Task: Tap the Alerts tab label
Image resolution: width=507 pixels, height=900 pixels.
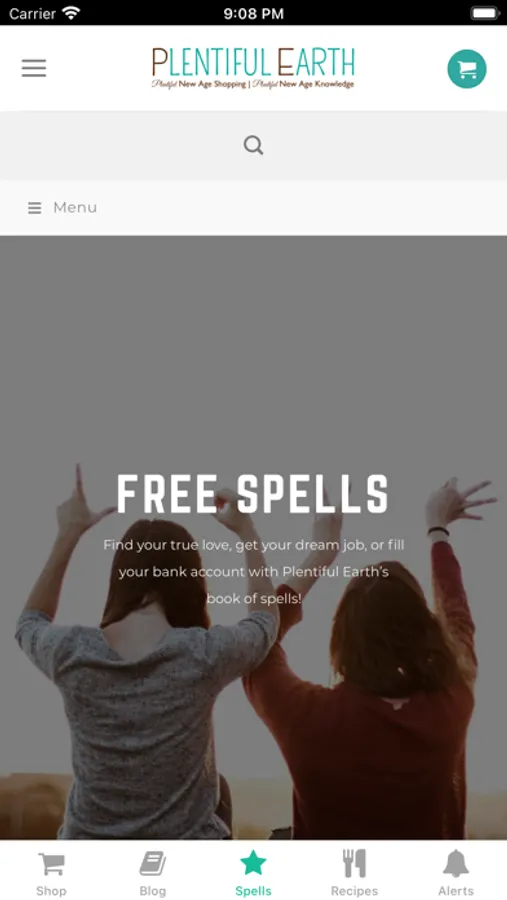Action: [x=456, y=891]
